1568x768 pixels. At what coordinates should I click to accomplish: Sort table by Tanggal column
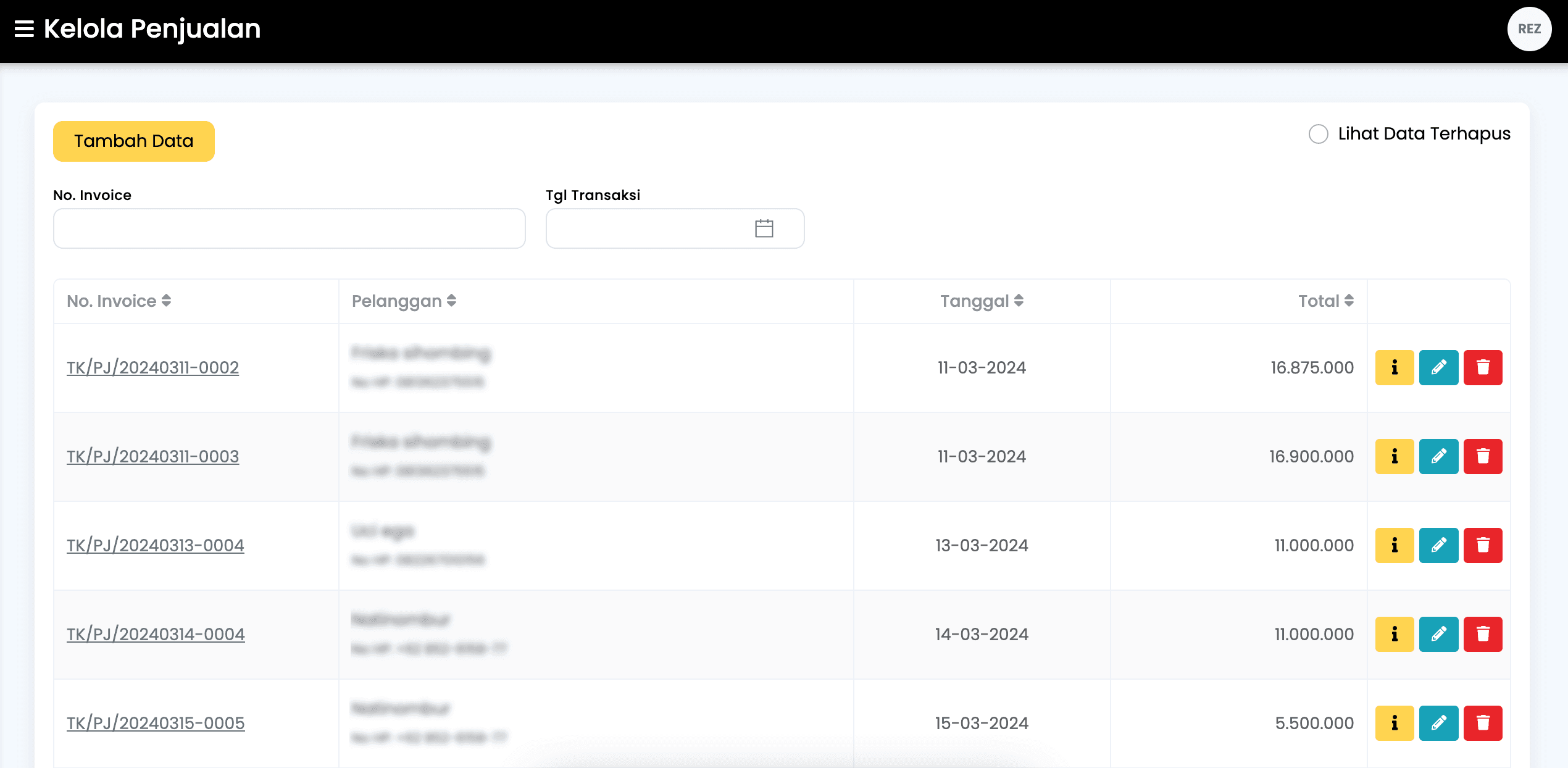982,301
